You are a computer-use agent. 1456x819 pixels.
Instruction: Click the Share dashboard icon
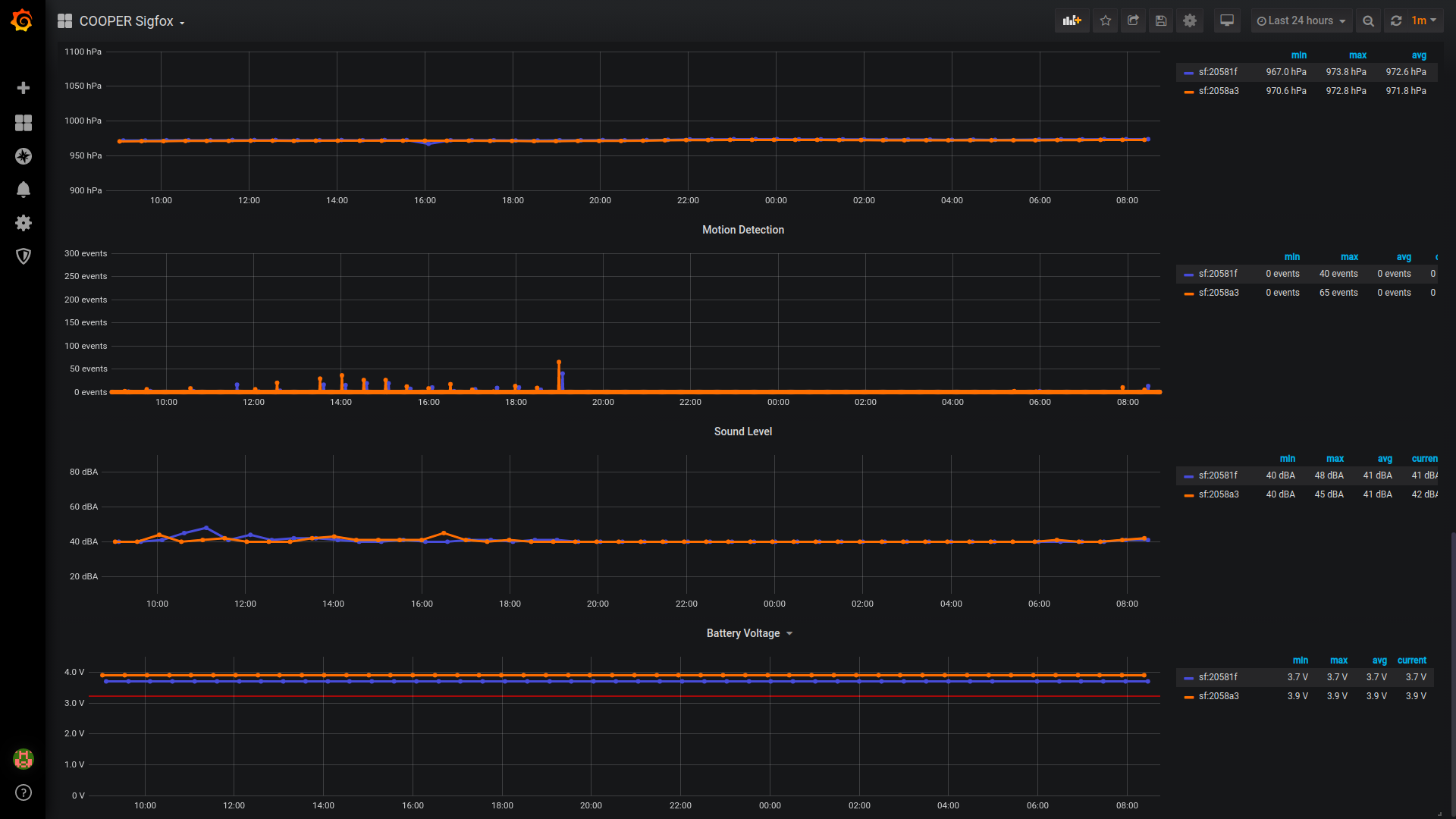(1133, 20)
